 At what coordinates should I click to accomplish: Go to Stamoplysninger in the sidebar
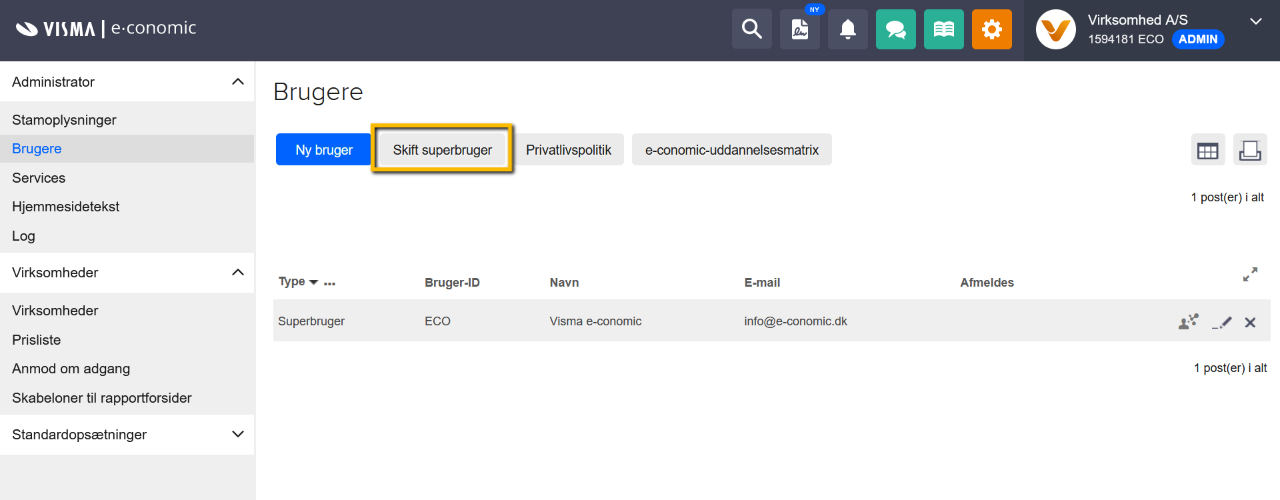[x=64, y=120]
